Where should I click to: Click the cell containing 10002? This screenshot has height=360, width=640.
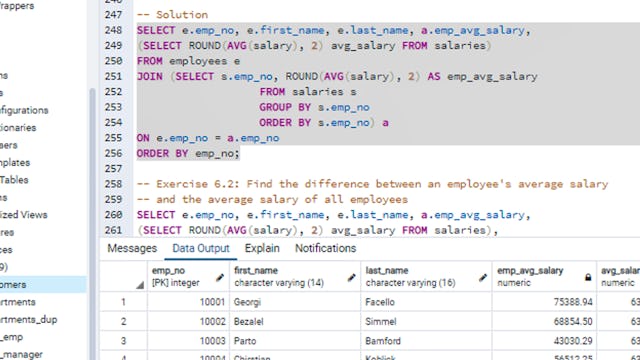(188, 322)
